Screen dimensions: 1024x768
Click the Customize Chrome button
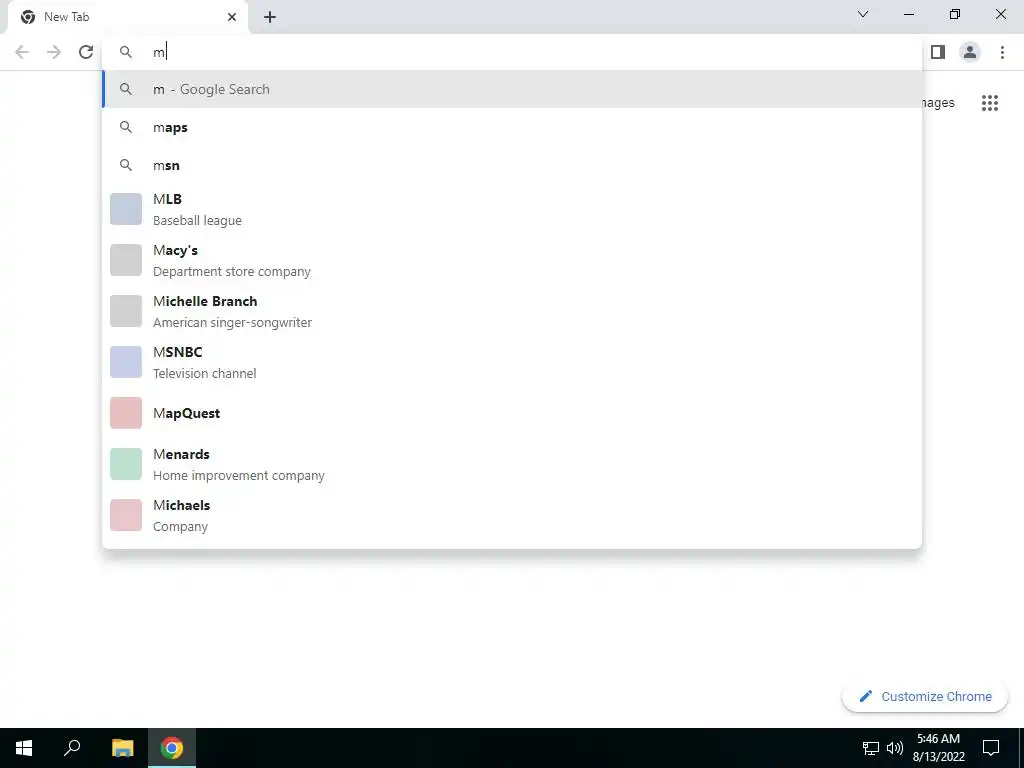pyautogui.click(x=925, y=696)
